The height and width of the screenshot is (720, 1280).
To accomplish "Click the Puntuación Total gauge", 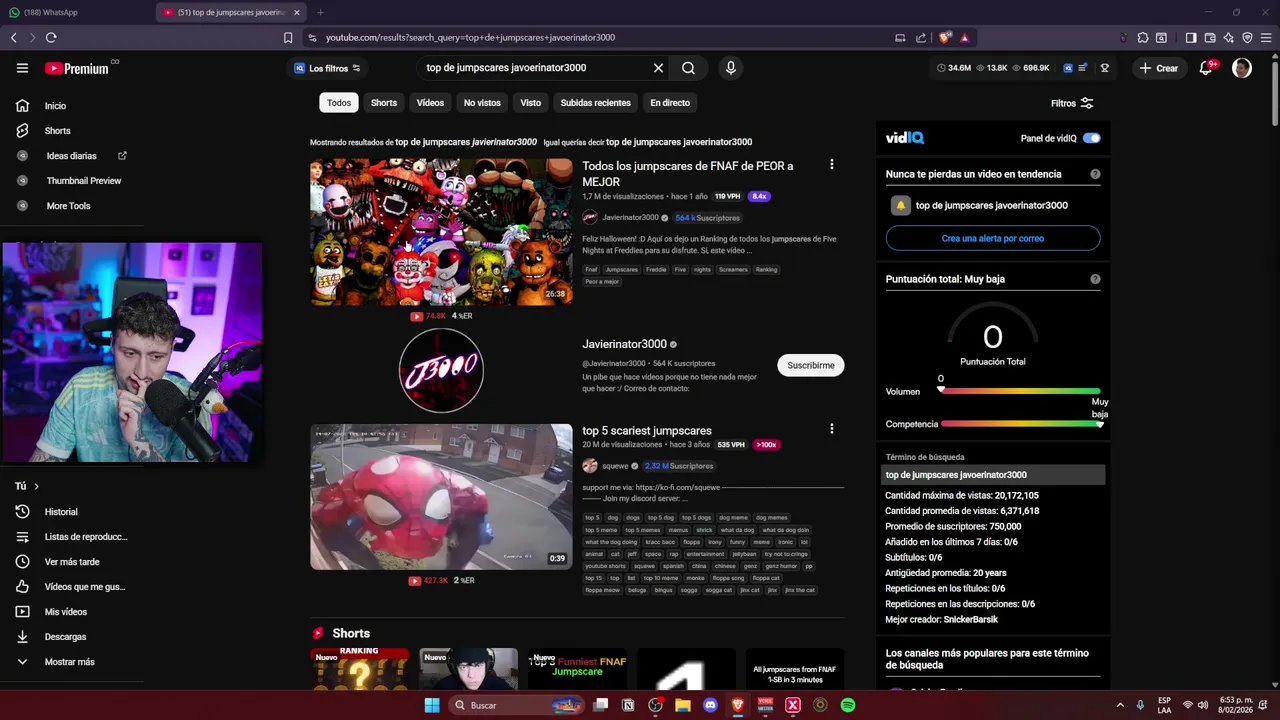I will 993,335.
